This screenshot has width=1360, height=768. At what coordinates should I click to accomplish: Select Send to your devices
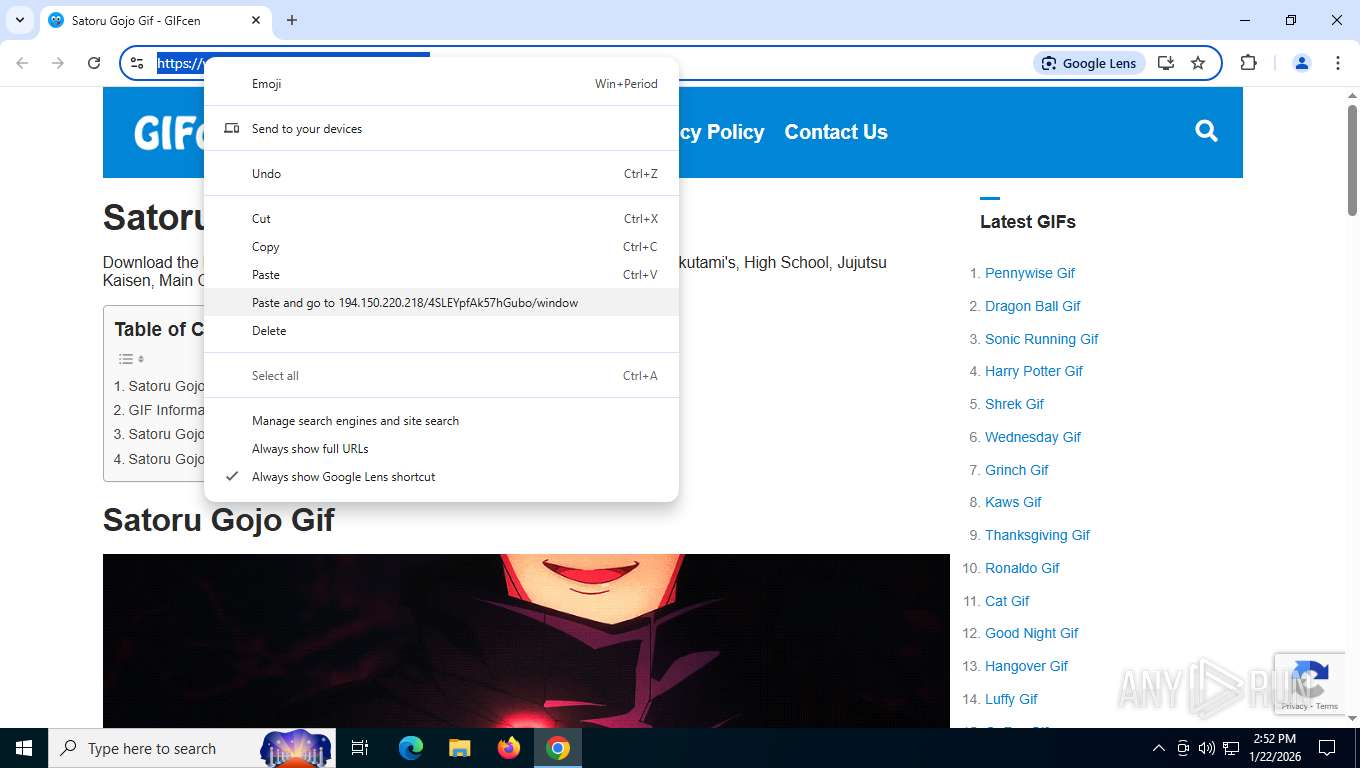(441, 129)
